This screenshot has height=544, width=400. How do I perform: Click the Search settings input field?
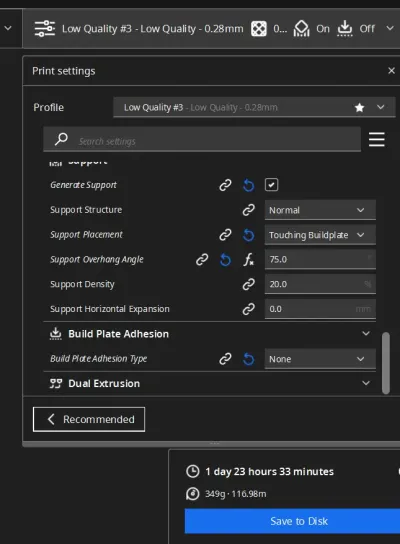pyautogui.click(x=202, y=139)
